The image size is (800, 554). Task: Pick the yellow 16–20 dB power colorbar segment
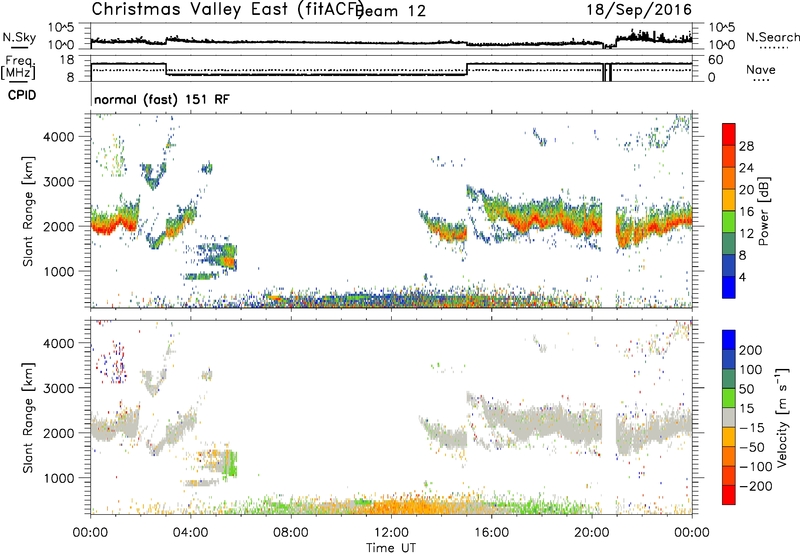coord(729,200)
